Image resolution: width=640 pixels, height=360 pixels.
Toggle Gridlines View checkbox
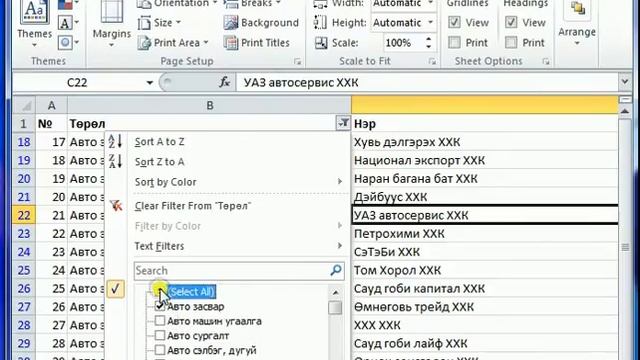(x=454, y=22)
